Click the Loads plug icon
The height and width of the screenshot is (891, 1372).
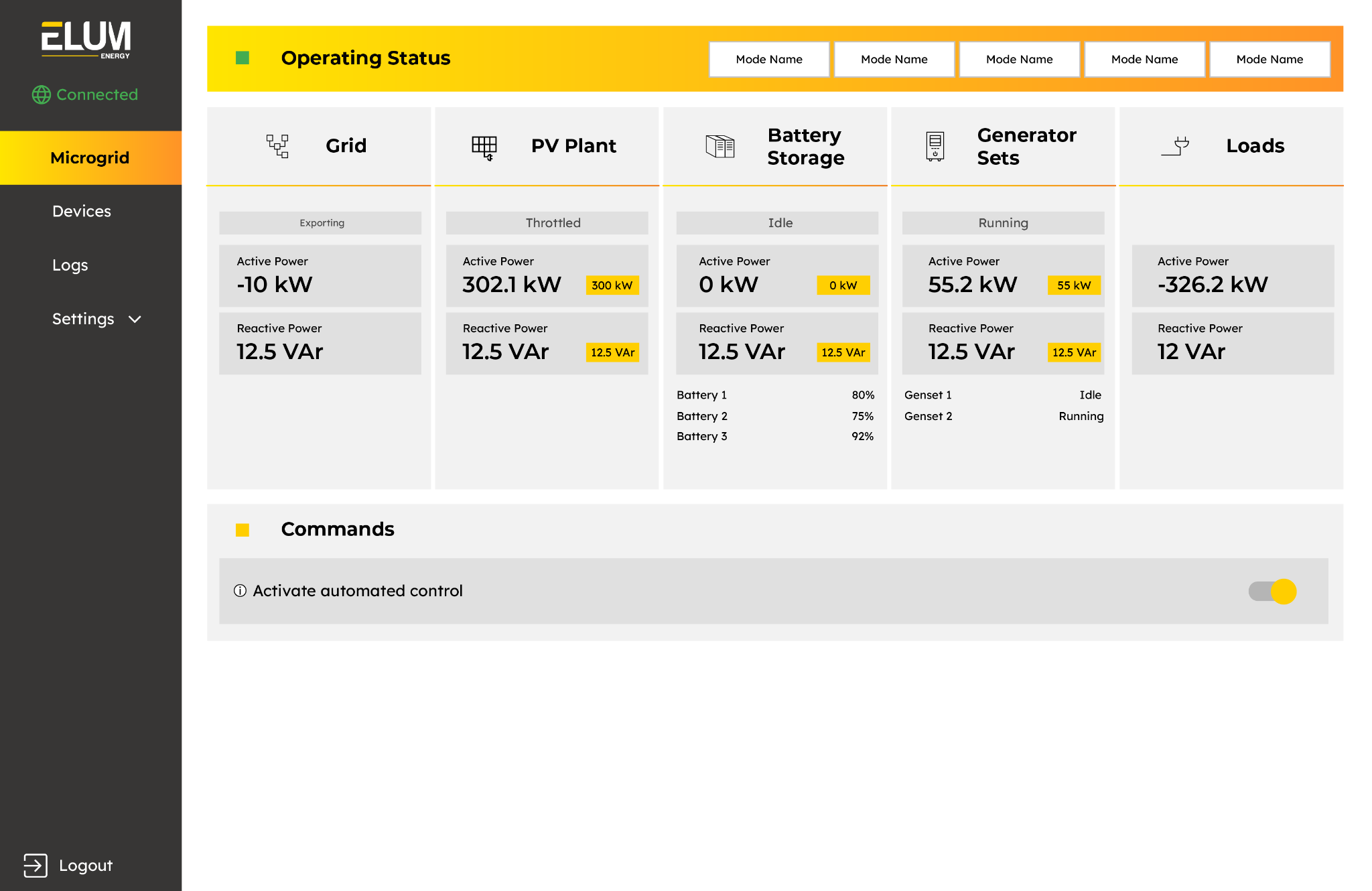tap(1175, 146)
